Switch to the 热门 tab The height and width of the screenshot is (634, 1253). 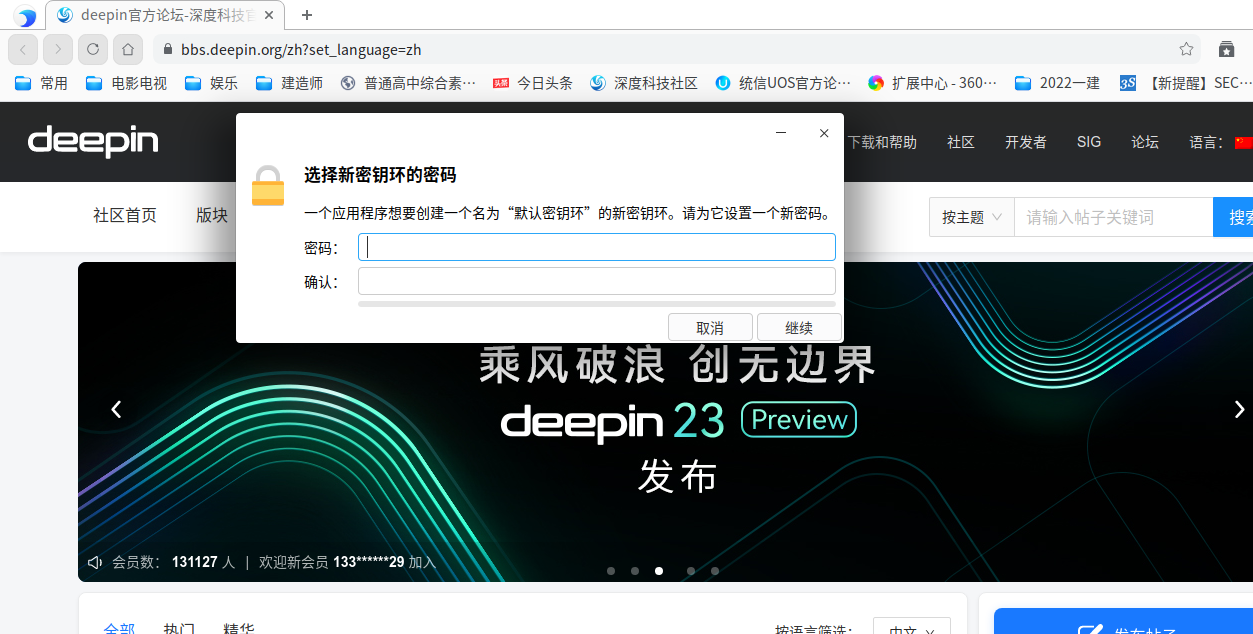[178, 628]
